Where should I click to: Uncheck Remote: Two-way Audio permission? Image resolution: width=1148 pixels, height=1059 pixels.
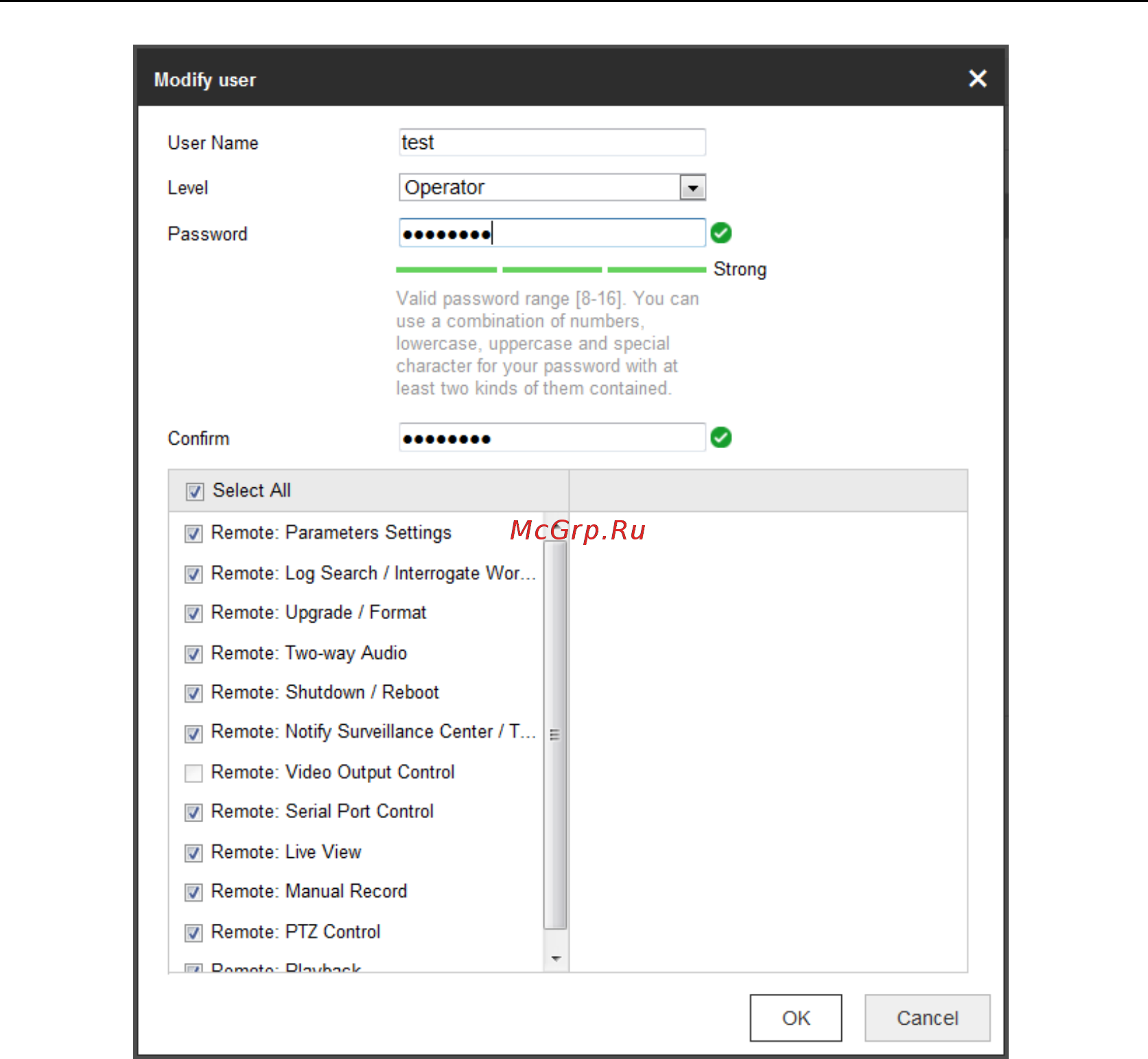(x=194, y=654)
